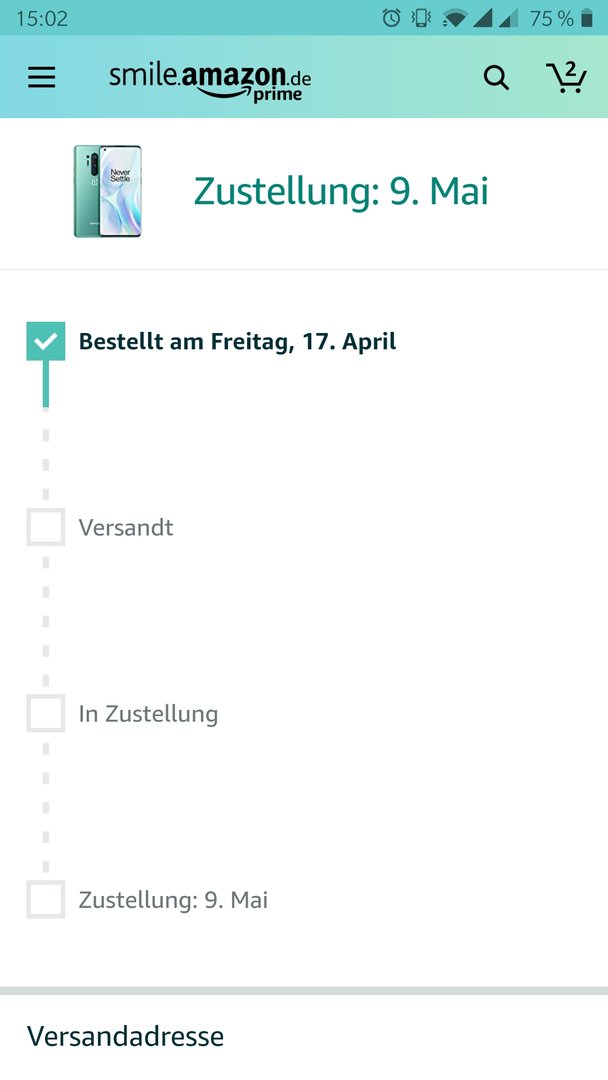Screen dimensions: 608x1080
Task: Tap the search magnifier icon
Action: tap(496, 78)
